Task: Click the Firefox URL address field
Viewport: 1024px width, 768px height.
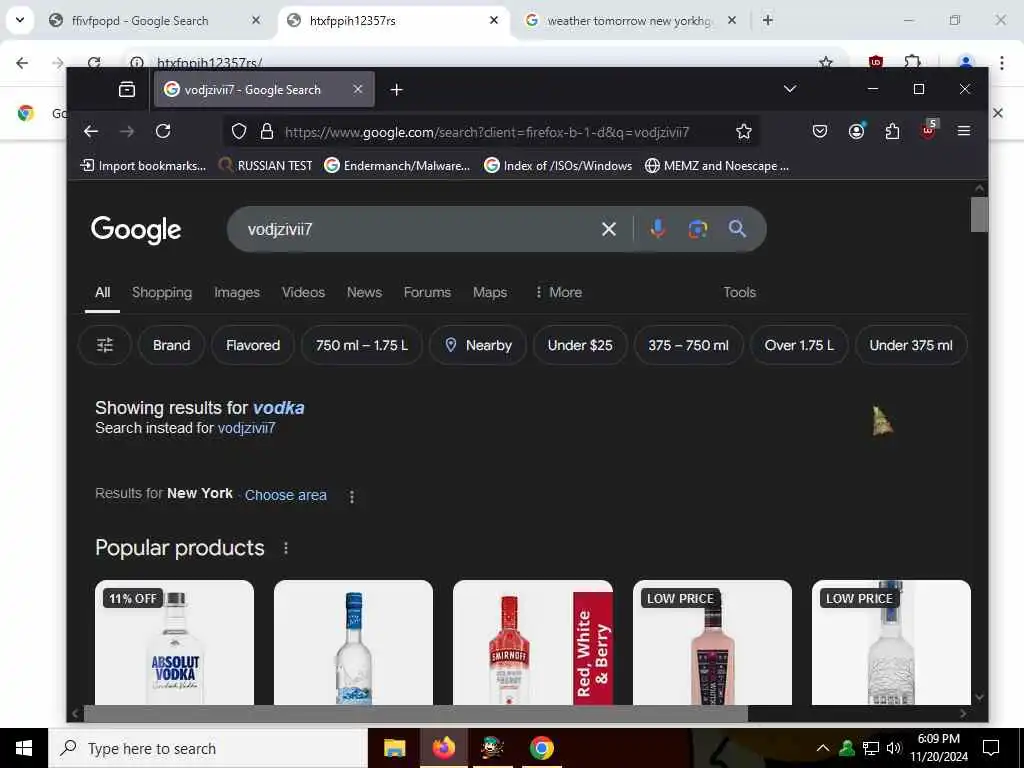Action: click(x=487, y=132)
